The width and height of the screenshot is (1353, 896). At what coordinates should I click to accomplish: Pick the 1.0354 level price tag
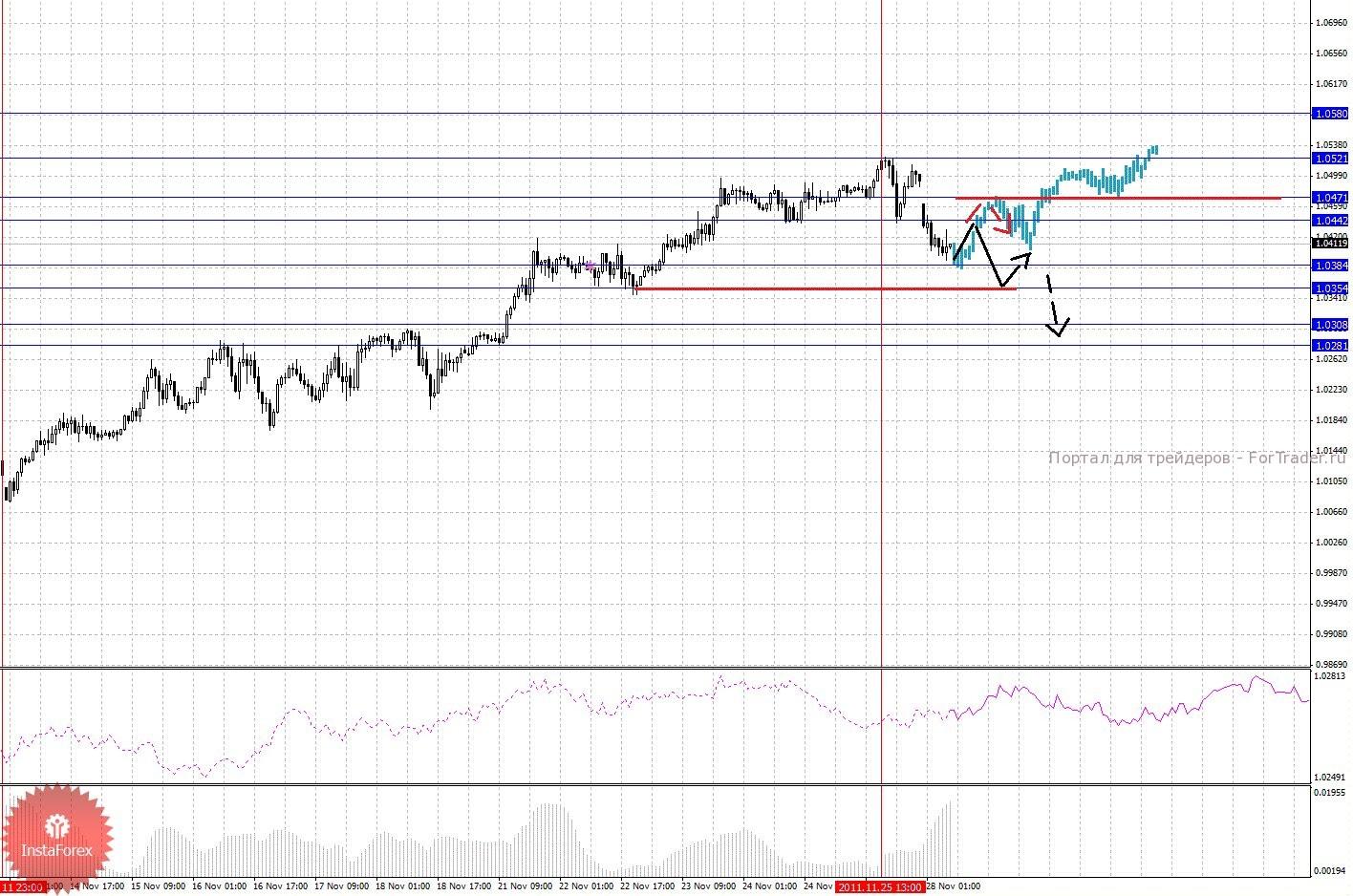click(1331, 288)
